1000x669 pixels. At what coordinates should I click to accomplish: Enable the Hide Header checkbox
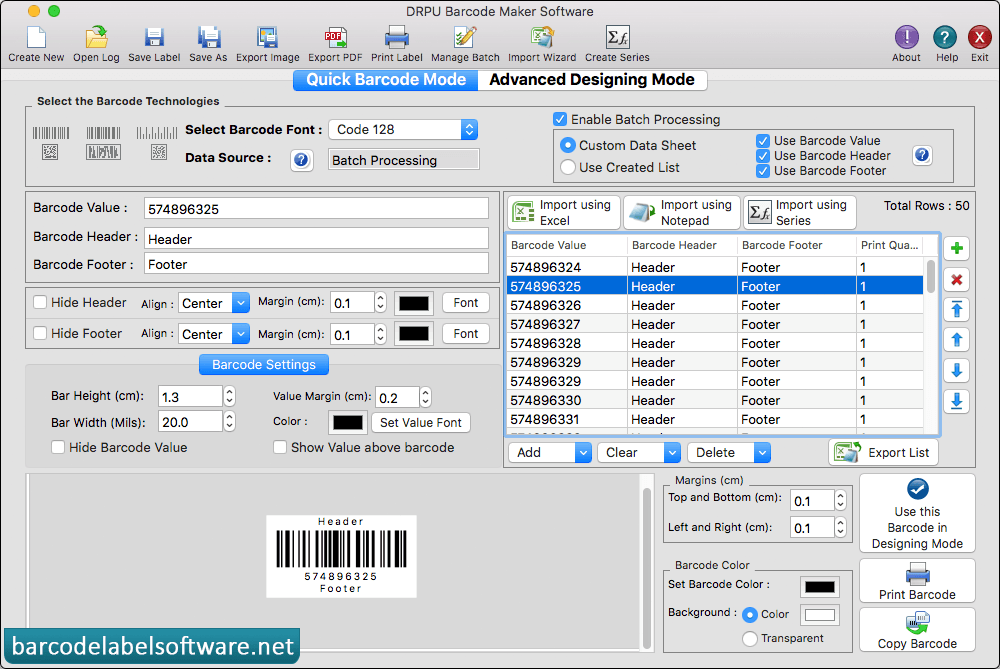pyautogui.click(x=40, y=302)
